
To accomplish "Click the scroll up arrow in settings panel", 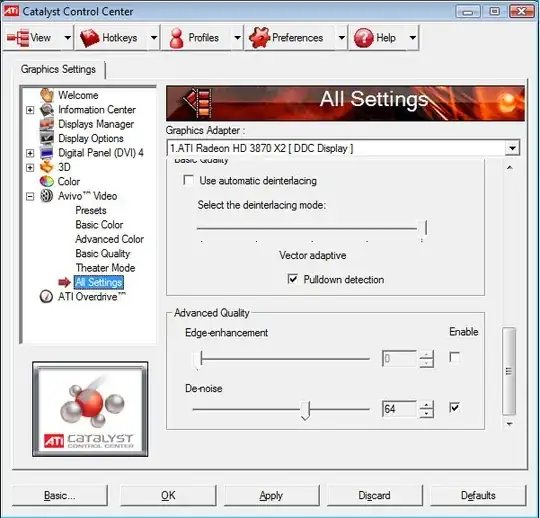I will click(x=510, y=167).
